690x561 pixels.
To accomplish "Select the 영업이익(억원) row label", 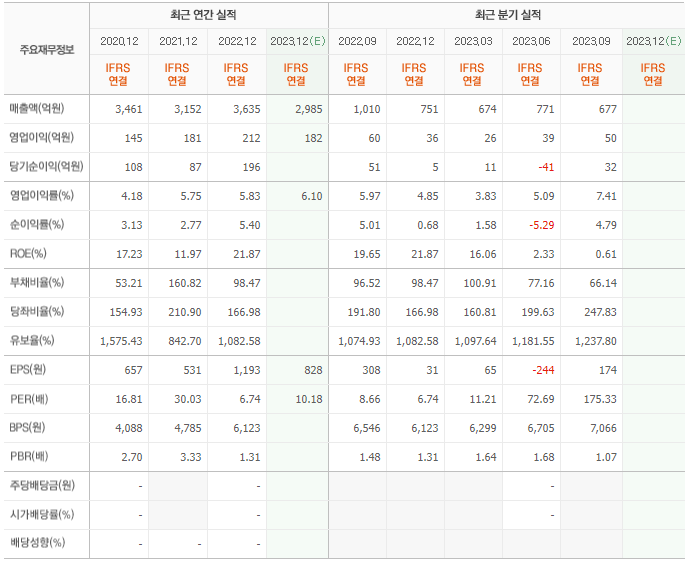I will (41, 137).
